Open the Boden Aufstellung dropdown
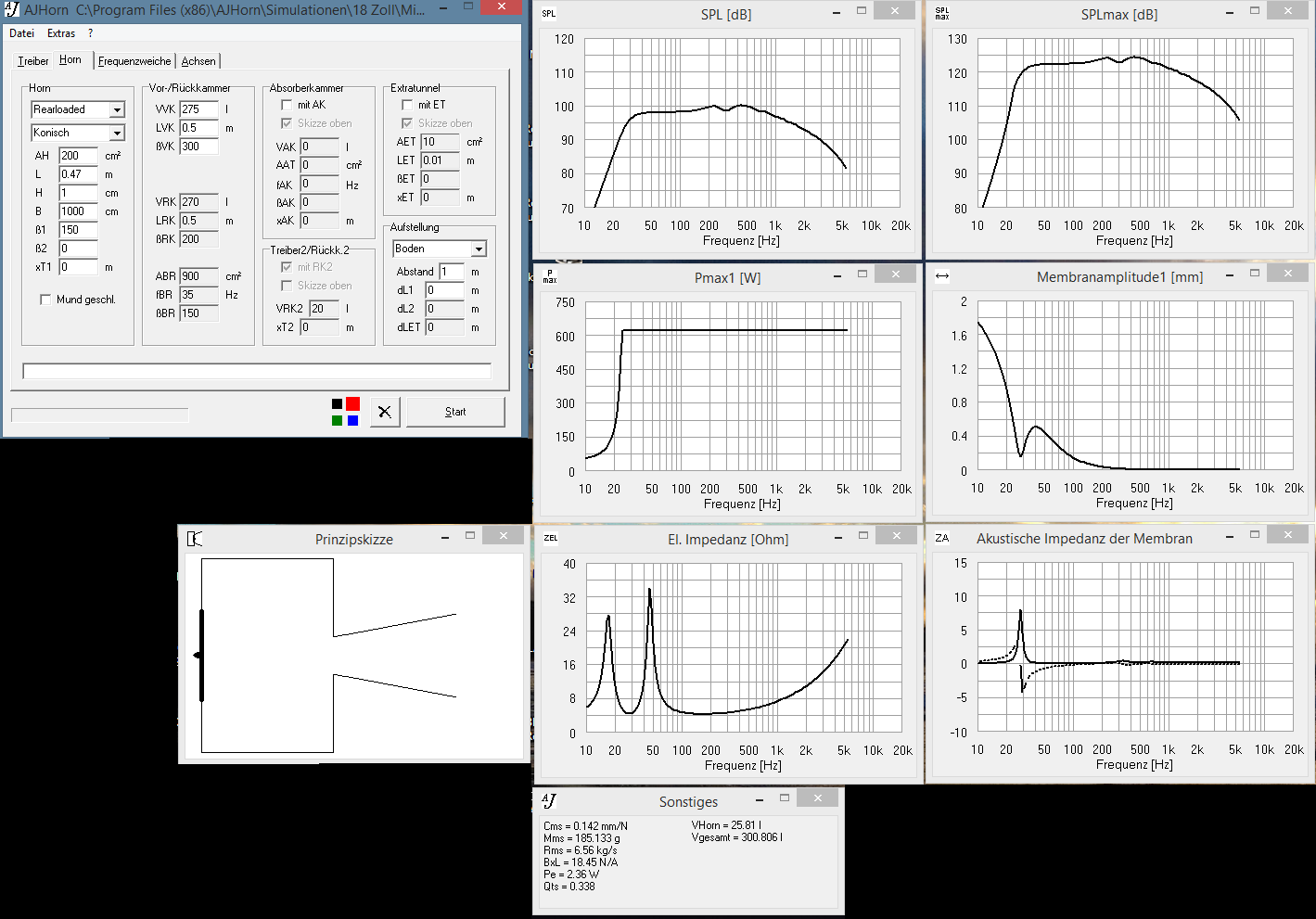This screenshot has height=919, width=1316. pos(479,249)
